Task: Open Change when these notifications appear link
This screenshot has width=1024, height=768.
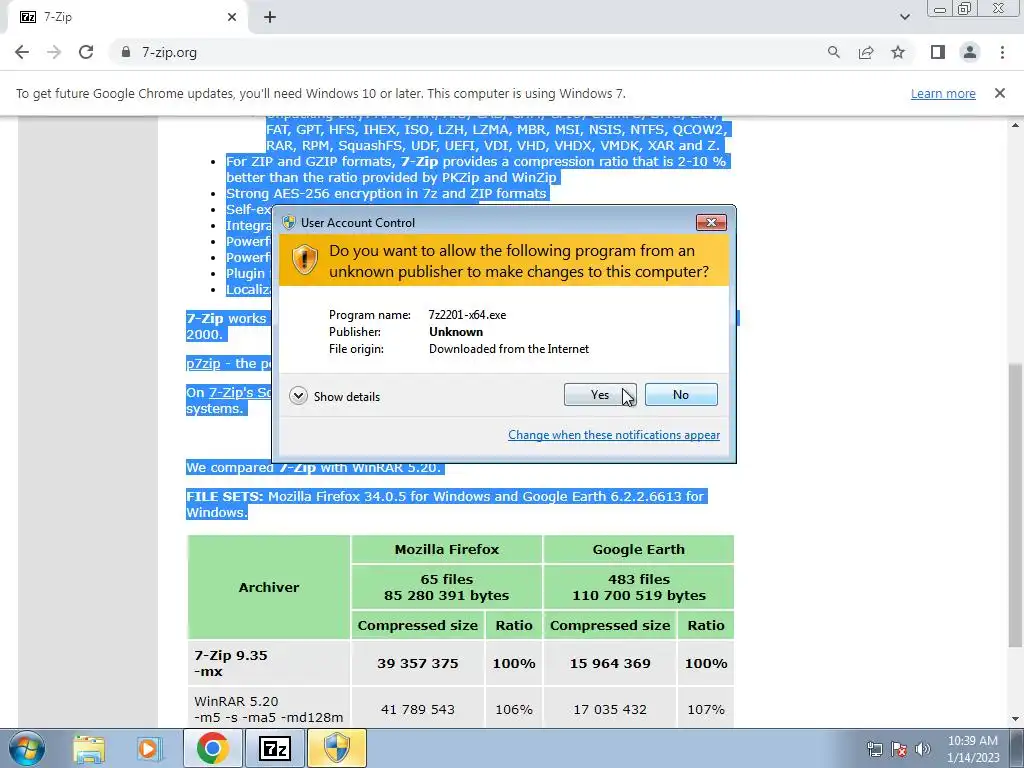Action: pos(614,435)
